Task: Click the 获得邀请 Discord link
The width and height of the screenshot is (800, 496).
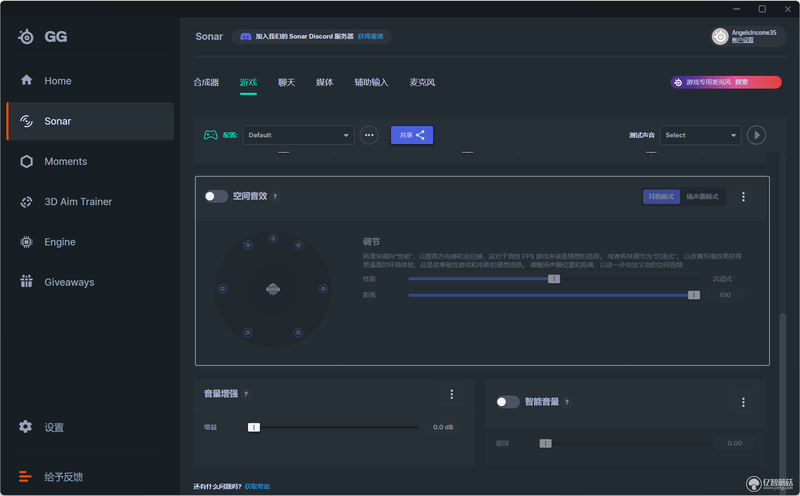Action: pos(370,36)
